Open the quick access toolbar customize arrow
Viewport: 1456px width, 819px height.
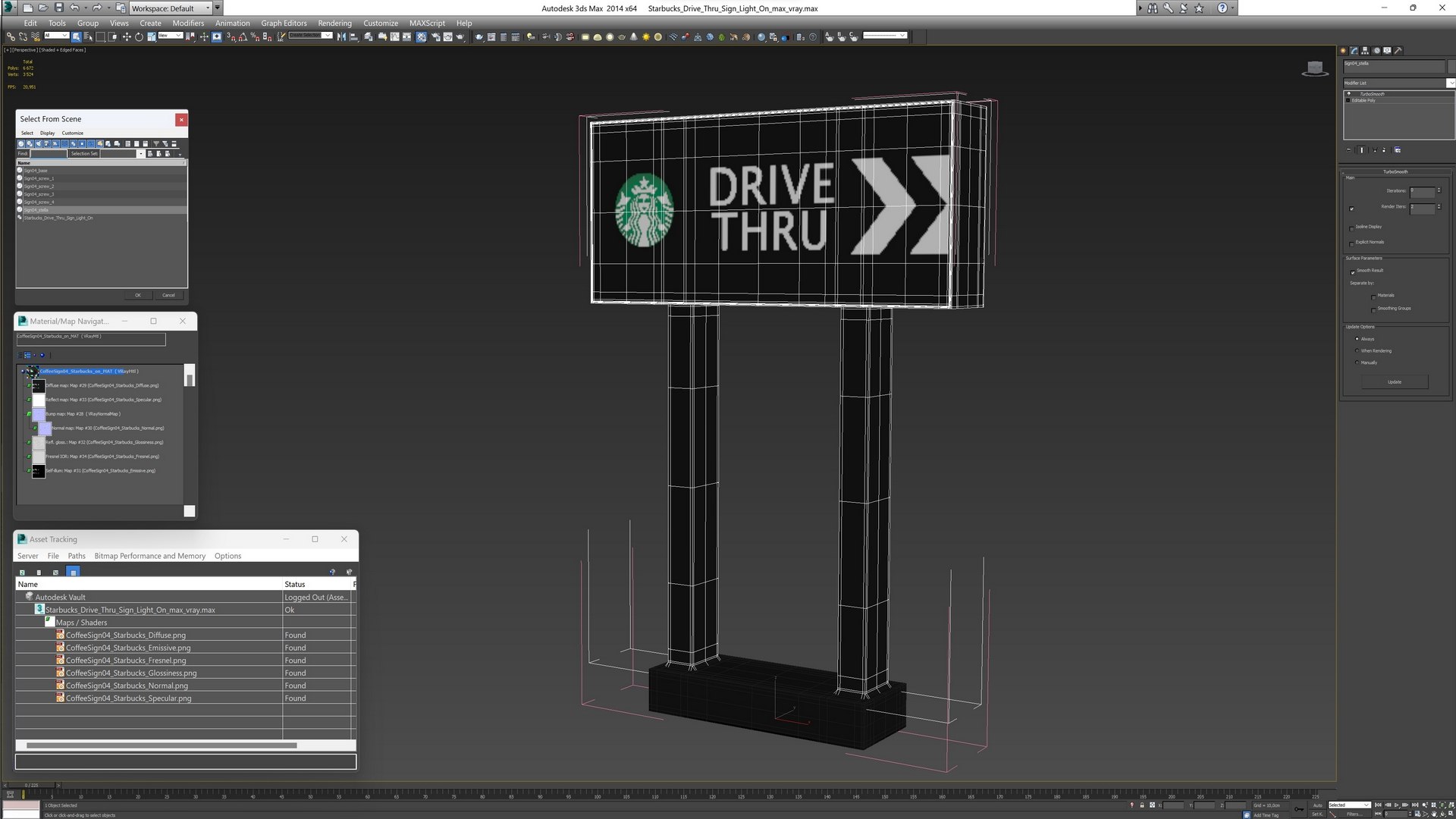click(218, 8)
